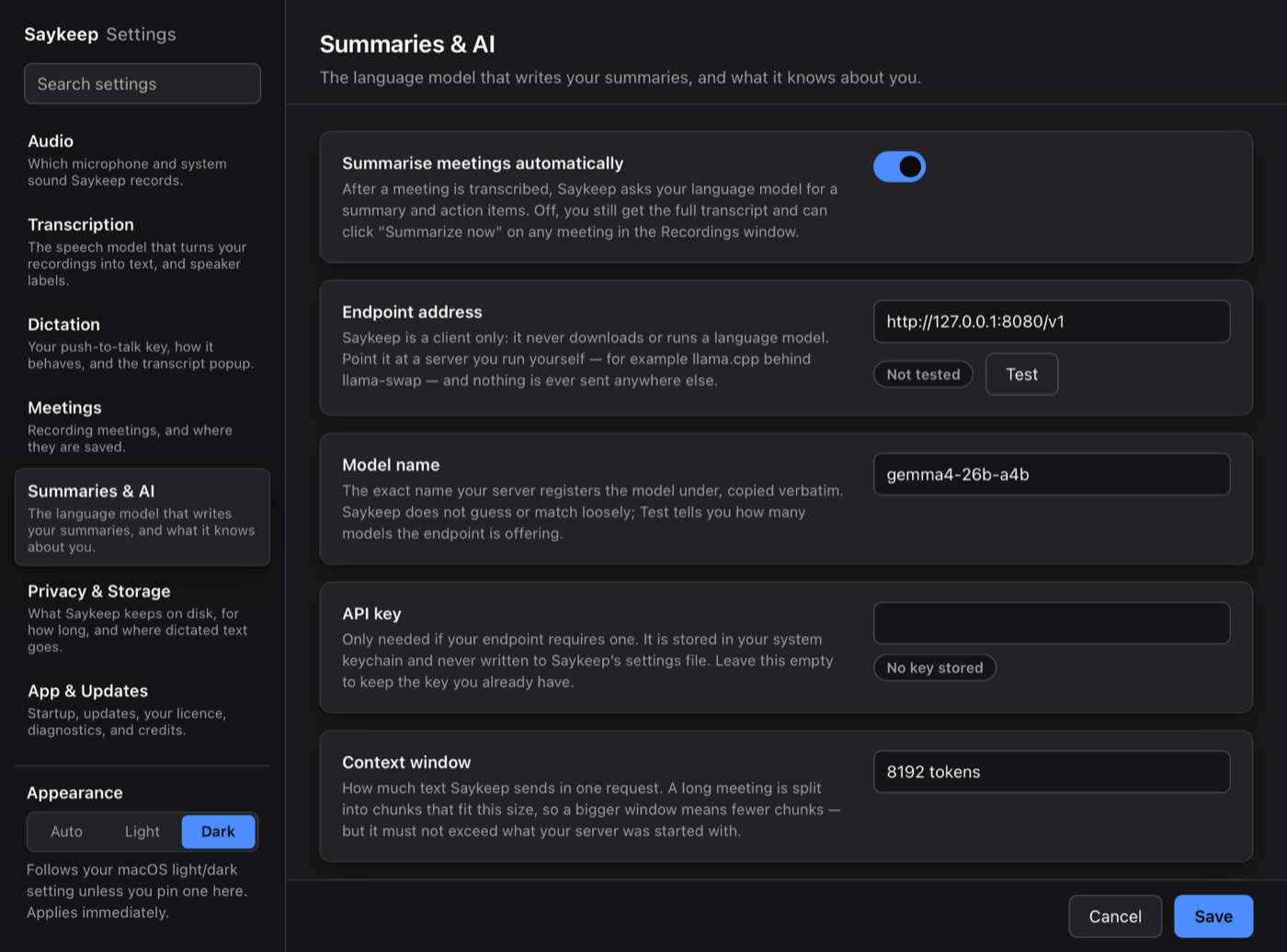Cancel the settings changes
1287x952 pixels.
pos(1115,916)
